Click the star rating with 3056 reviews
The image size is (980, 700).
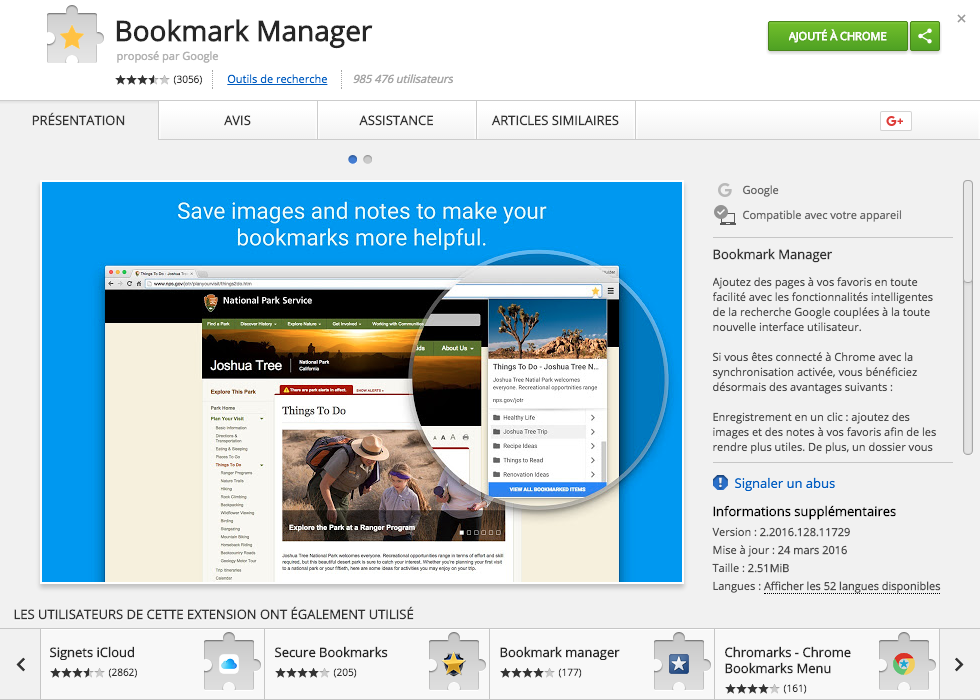pos(159,79)
